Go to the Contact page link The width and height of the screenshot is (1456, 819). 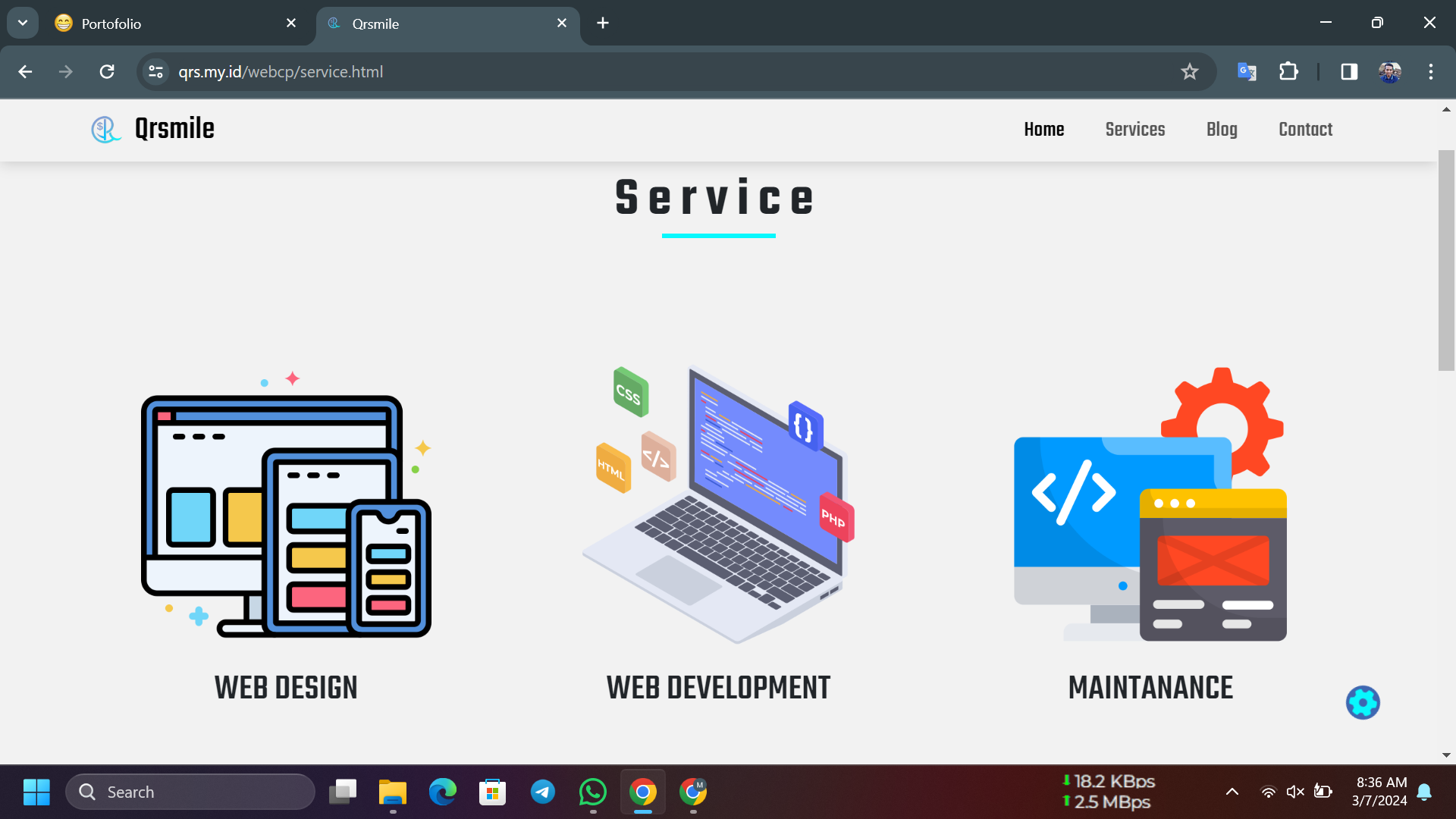click(1305, 129)
